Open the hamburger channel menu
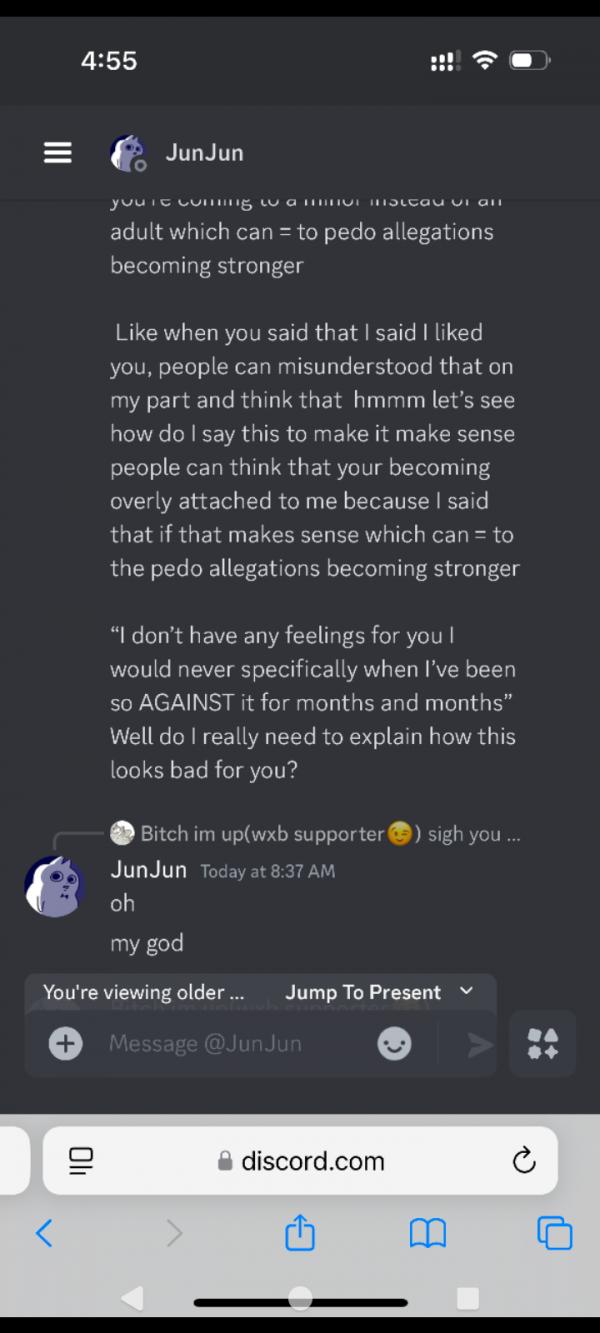Image resolution: width=600 pixels, height=1333 pixels. pyautogui.click(x=58, y=153)
